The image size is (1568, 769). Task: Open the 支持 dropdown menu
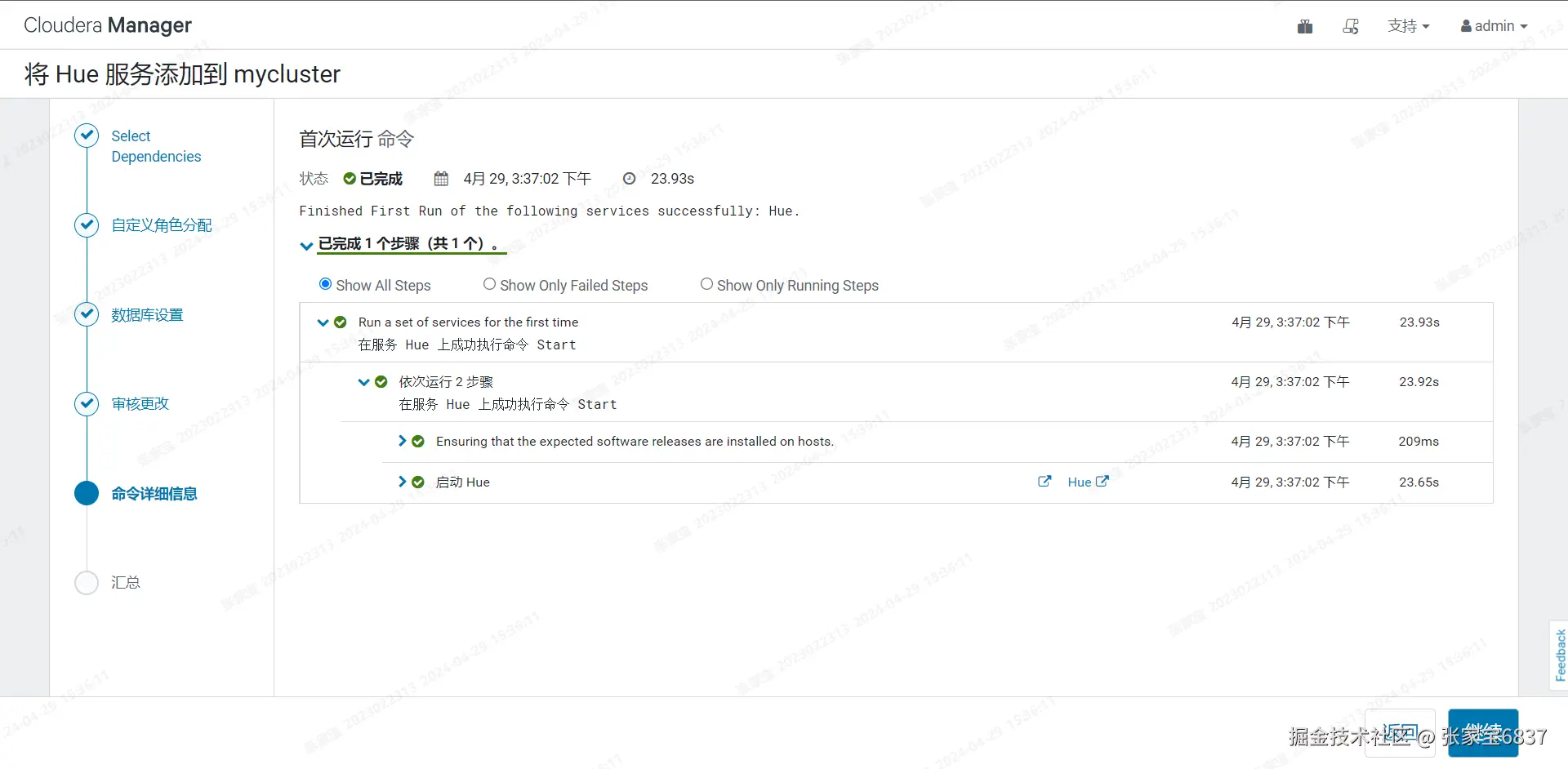click(x=1409, y=26)
